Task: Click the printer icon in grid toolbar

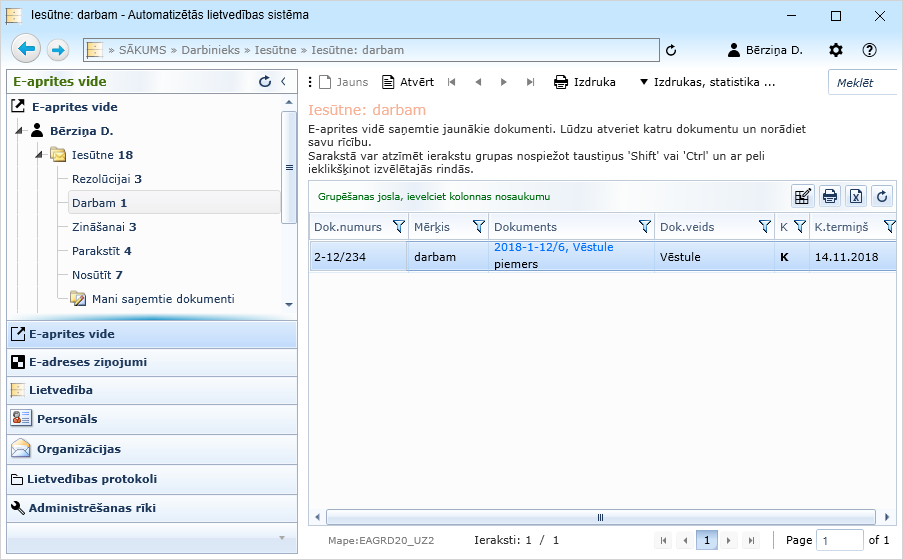Action: pyautogui.click(x=829, y=196)
